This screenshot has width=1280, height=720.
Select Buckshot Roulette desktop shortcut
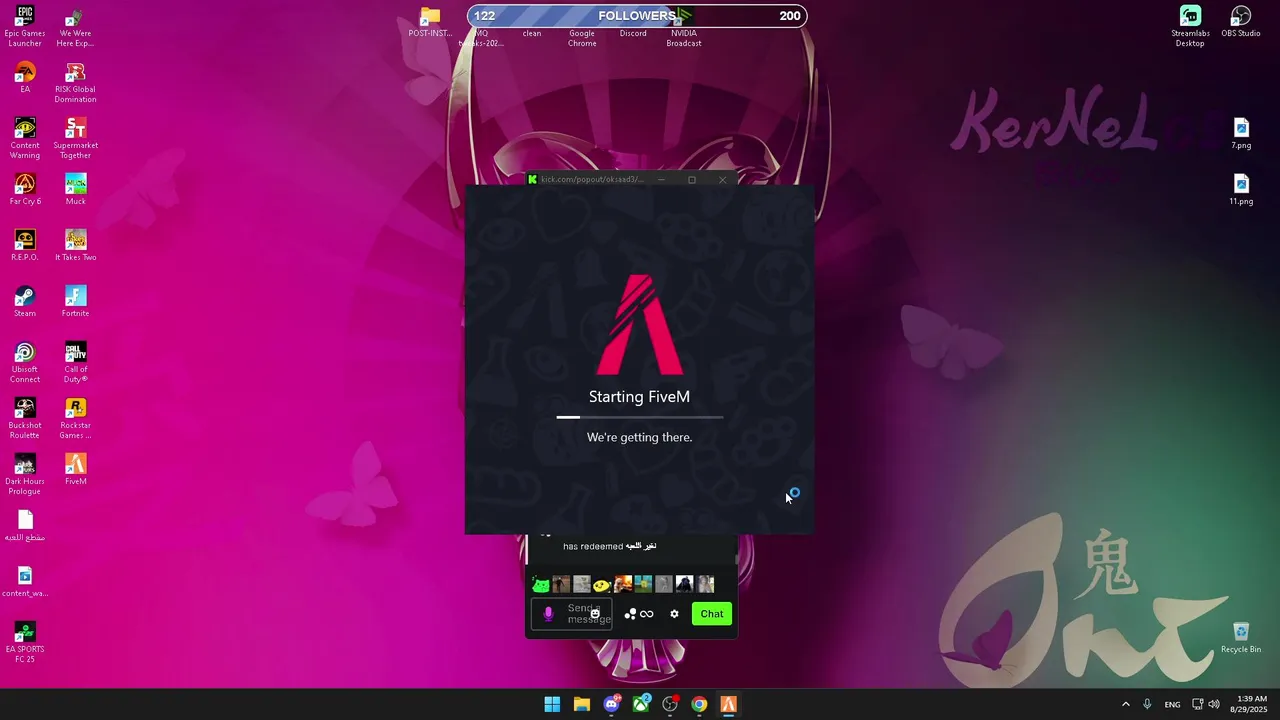[25, 419]
